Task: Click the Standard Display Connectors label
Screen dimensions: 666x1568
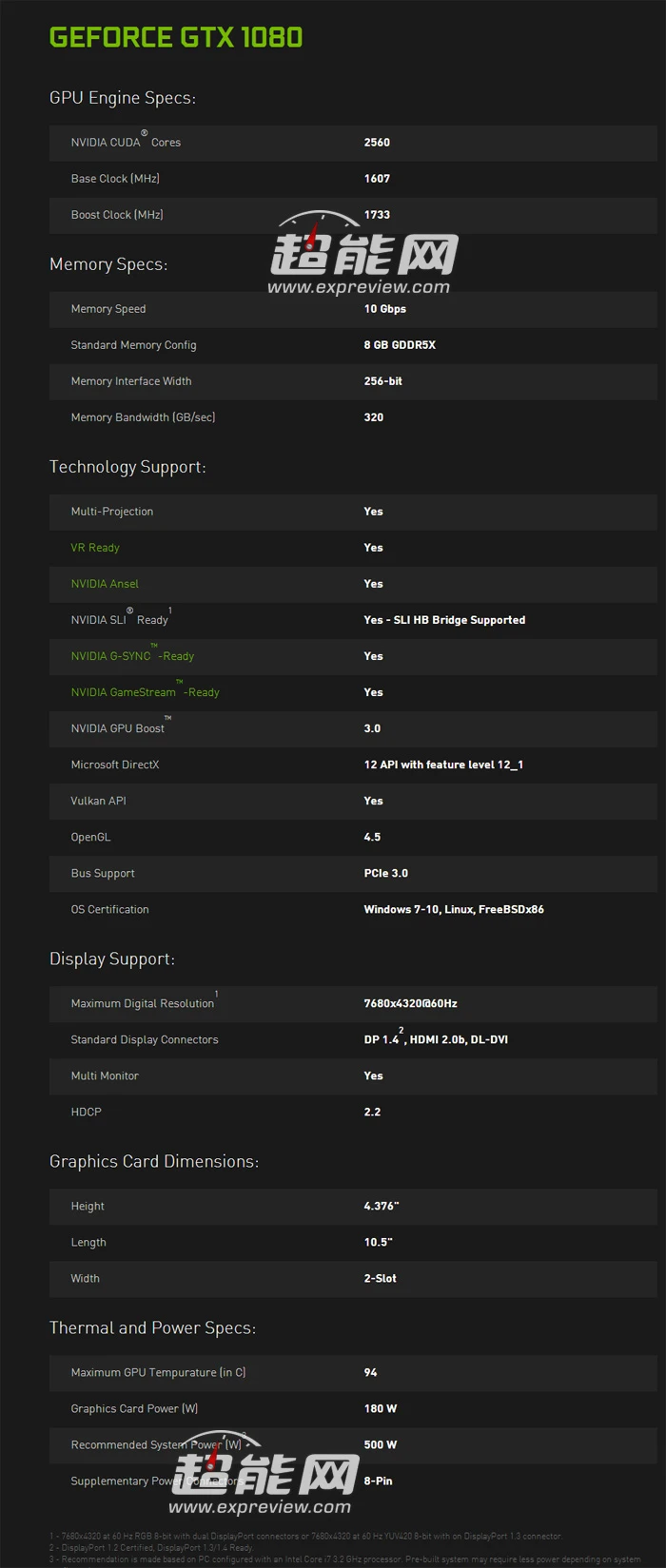Action: [145, 1039]
